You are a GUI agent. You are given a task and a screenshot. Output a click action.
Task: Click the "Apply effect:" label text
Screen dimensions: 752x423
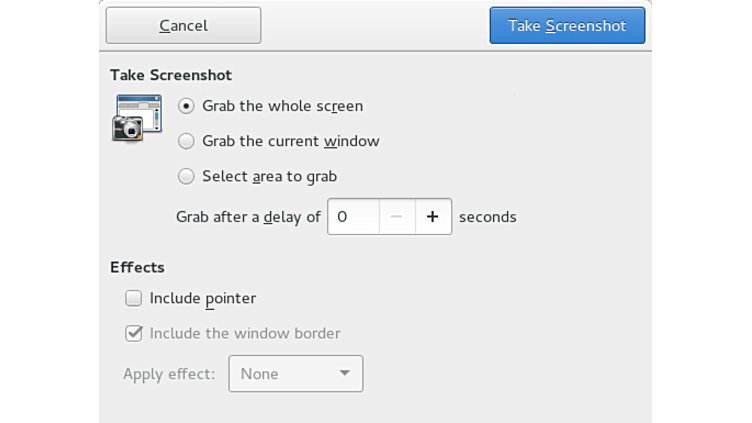pyautogui.click(x=169, y=374)
